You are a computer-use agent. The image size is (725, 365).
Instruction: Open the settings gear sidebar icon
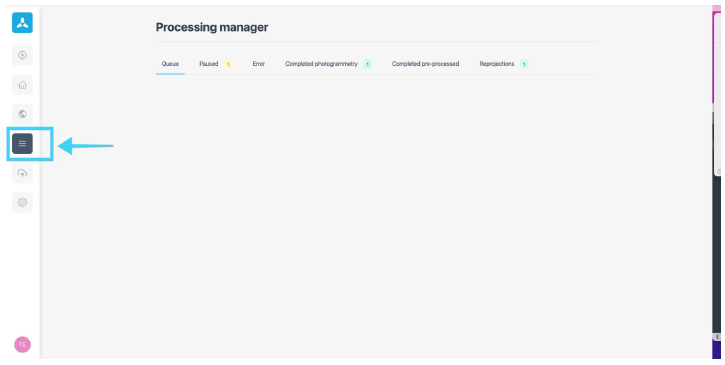[x=22, y=202]
